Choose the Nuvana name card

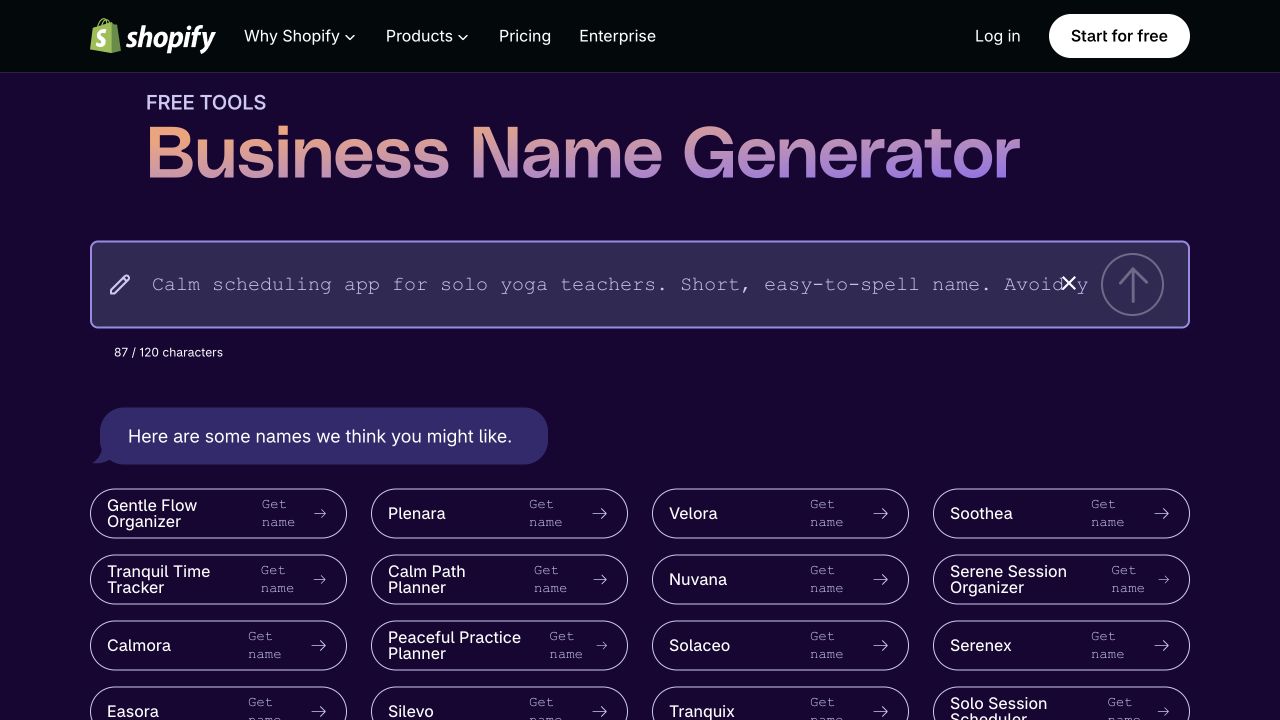[x=780, y=580]
